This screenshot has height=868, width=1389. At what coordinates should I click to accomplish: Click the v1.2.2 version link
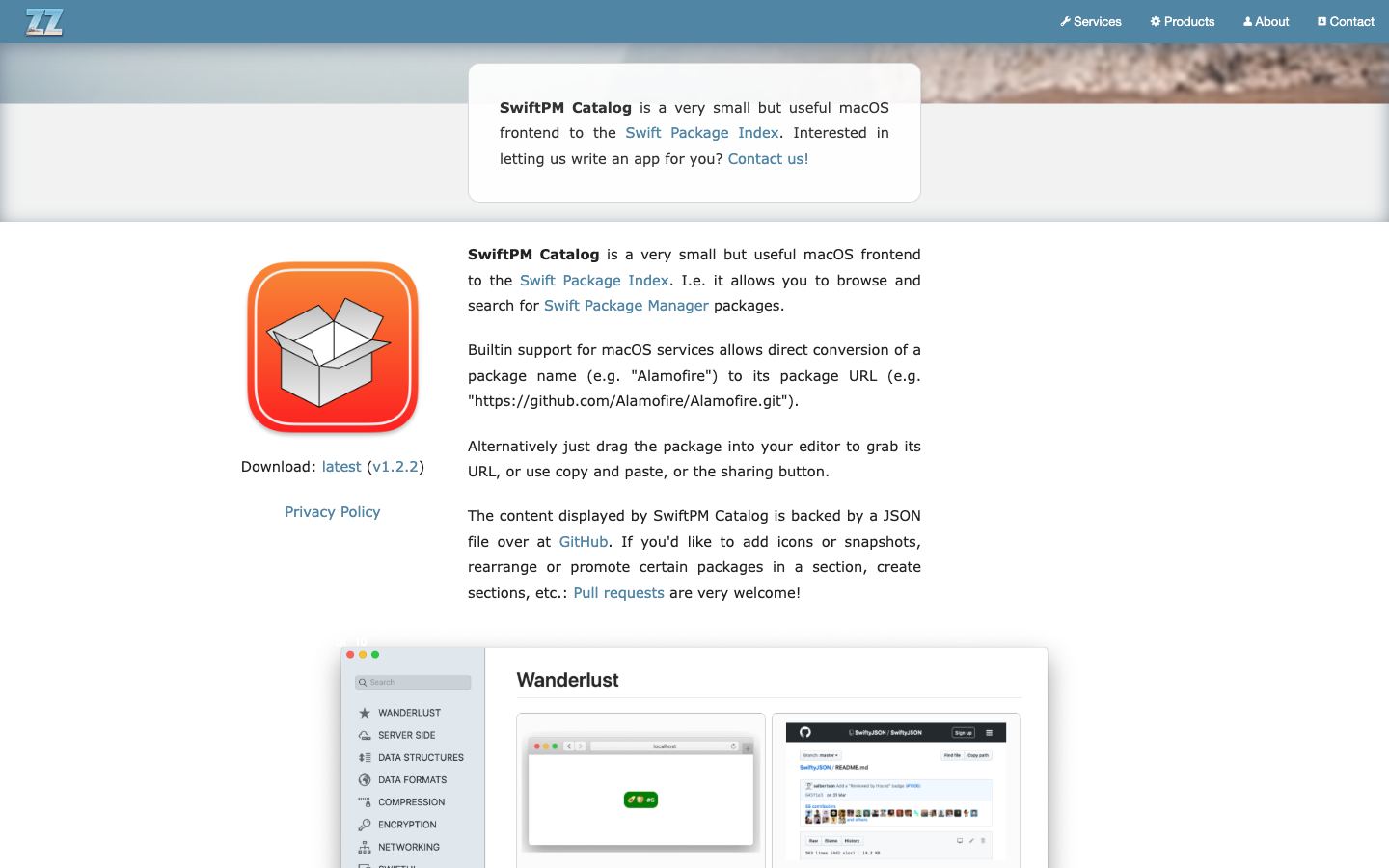coord(395,467)
